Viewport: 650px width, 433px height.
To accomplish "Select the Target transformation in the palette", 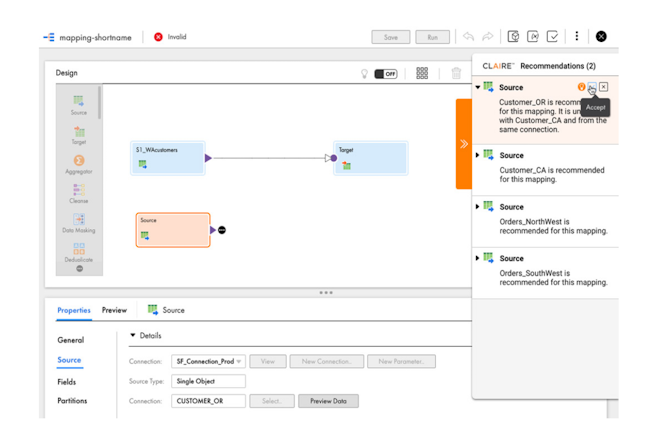I will (79, 135).
